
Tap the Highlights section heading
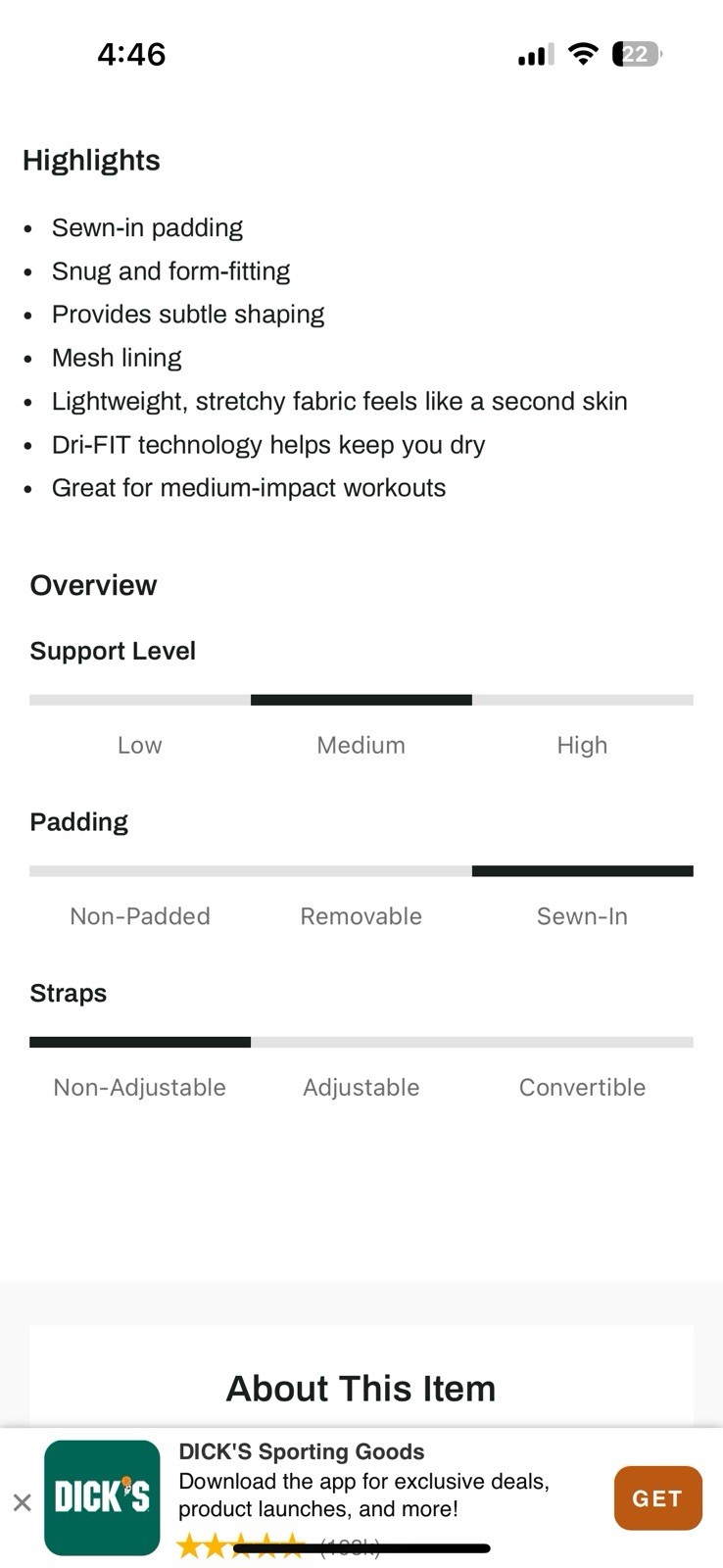(91, 160)
